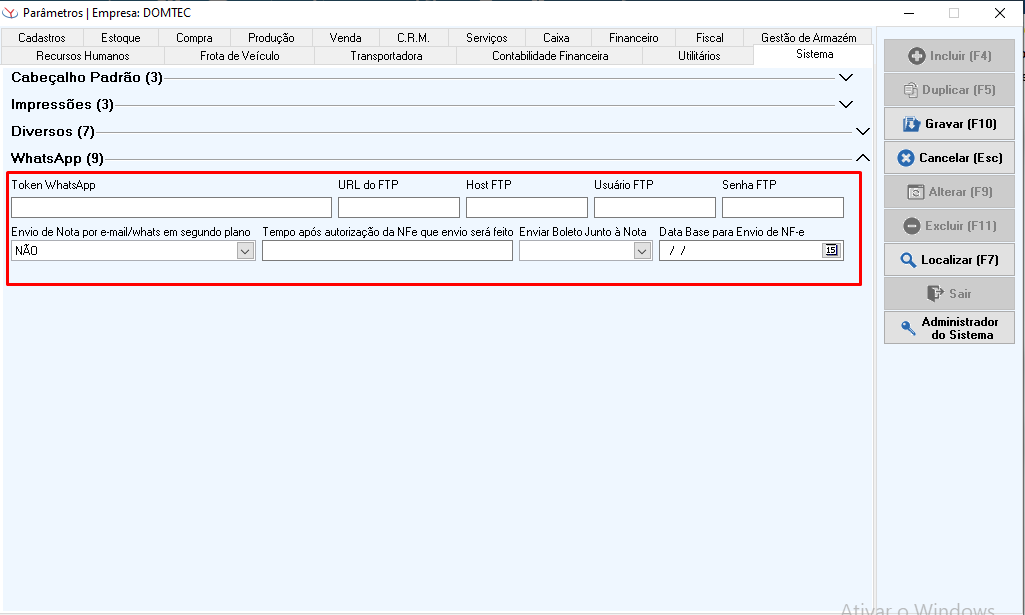This screenshot has width=1025, height=615.
Task: Focus the Senha FTP text field
Action: pyautogui.click(x=782, y=208)
